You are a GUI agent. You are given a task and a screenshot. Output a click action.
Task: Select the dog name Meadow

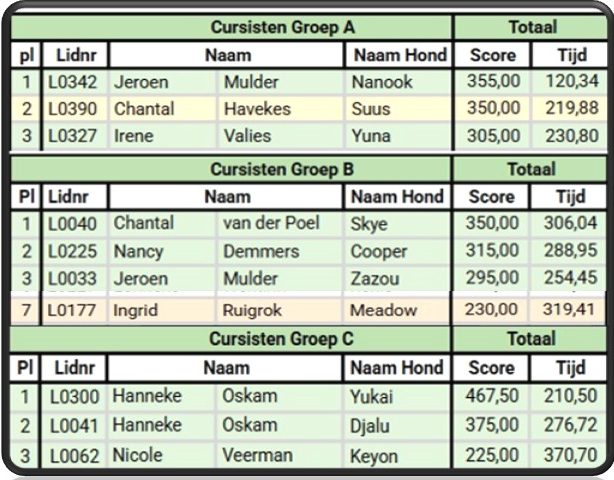coord(384,310)
